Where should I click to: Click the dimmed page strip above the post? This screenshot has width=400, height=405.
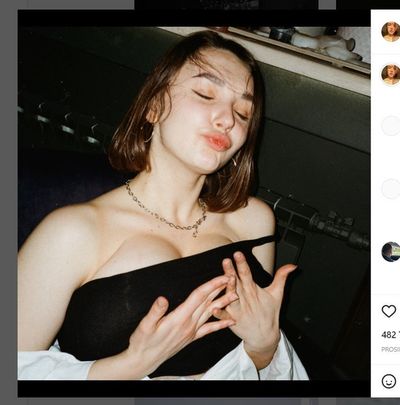tap(226, 4)
